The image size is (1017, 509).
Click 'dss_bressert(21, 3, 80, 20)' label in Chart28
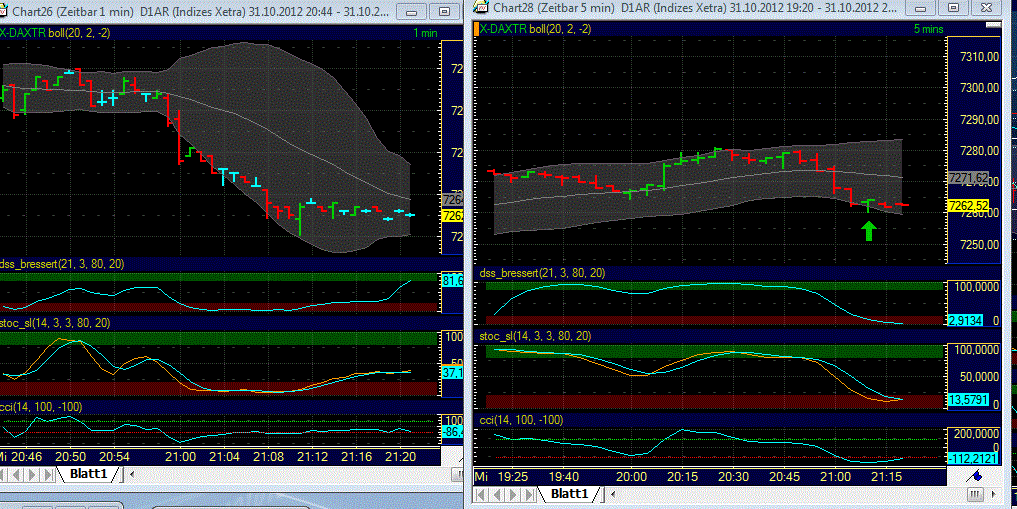(x=542, y=273)
